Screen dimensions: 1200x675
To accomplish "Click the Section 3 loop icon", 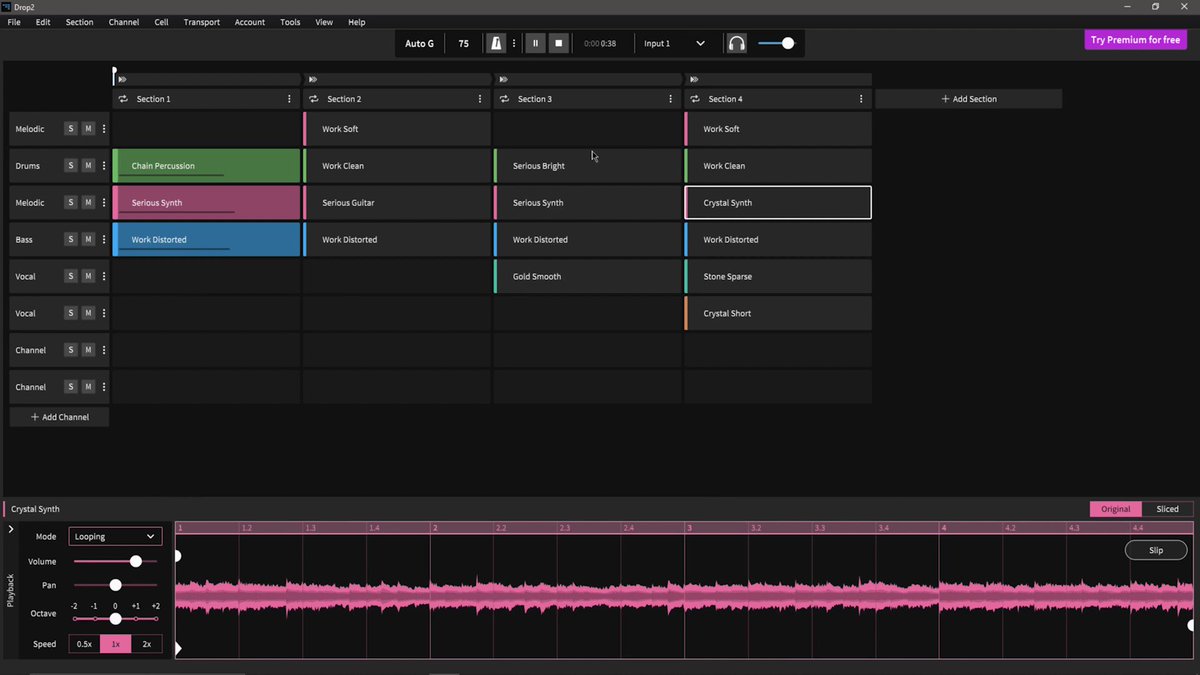I will [x=505, y=99].
